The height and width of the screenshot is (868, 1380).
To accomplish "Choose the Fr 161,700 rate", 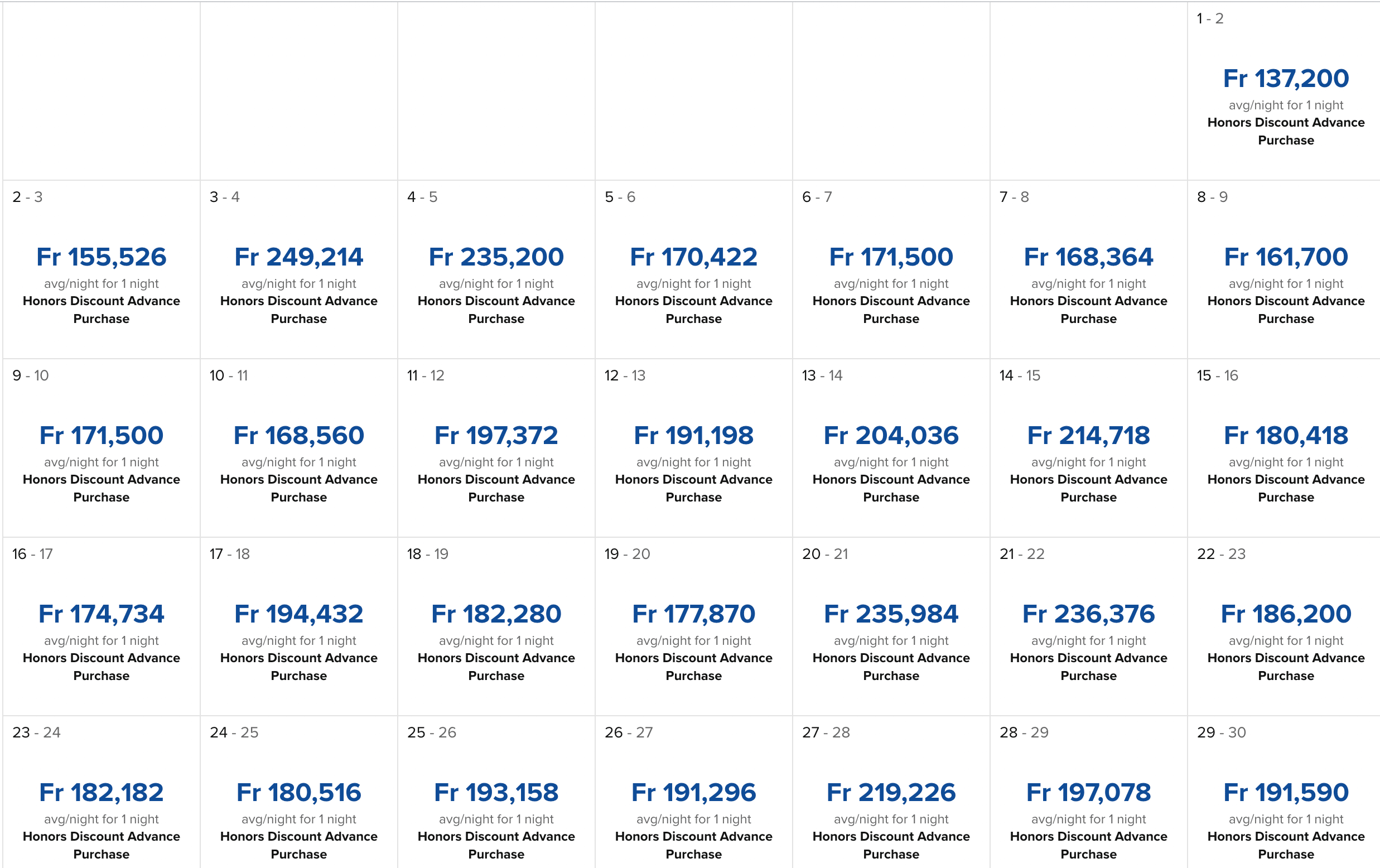I will point(1285,257).
